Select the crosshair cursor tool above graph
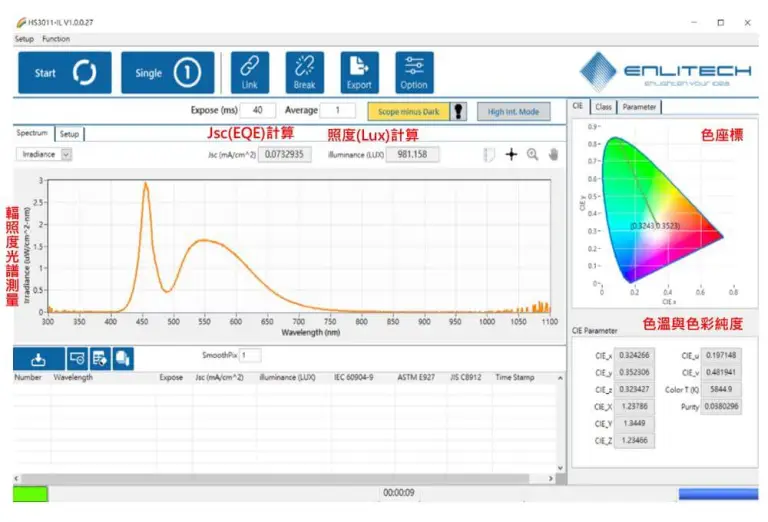The height and width of the screenshot is (522, 768). click(511, 154)
